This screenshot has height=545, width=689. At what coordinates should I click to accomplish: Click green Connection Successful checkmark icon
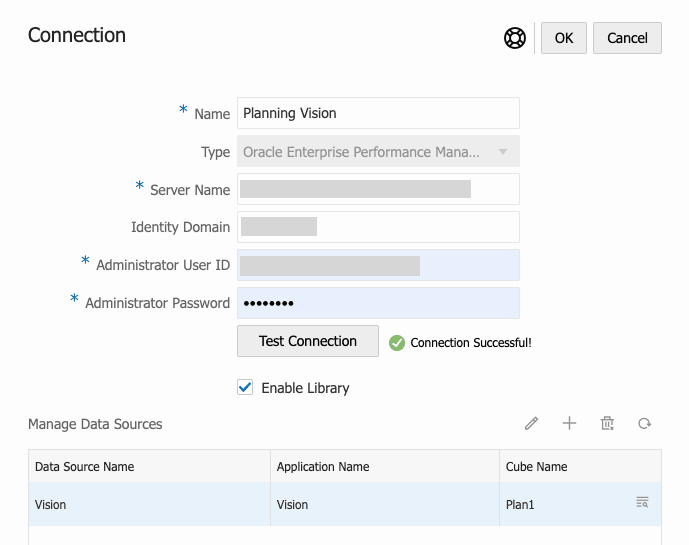(x=397, y=343)
